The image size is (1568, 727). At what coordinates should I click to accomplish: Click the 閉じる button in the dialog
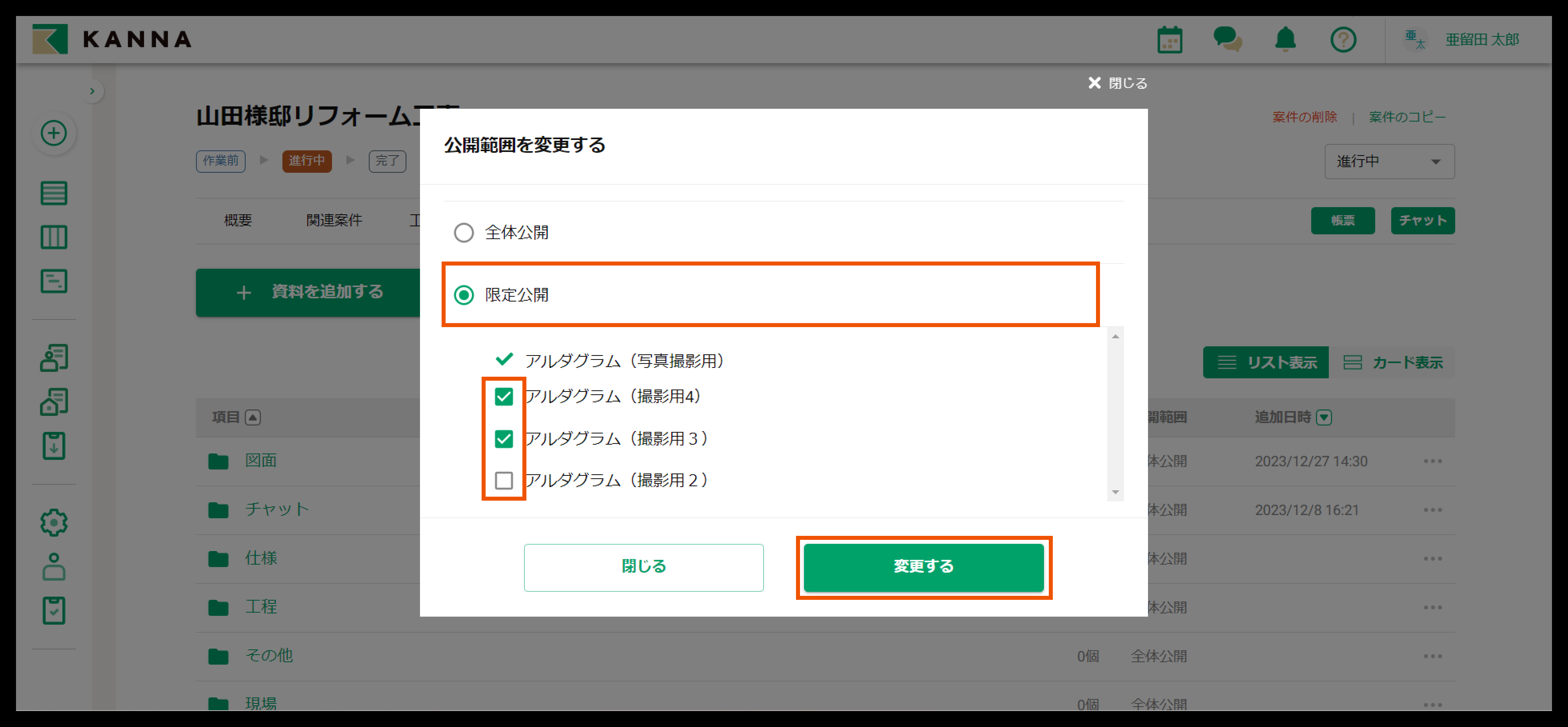pyautogui.click(x=643, y=567)
